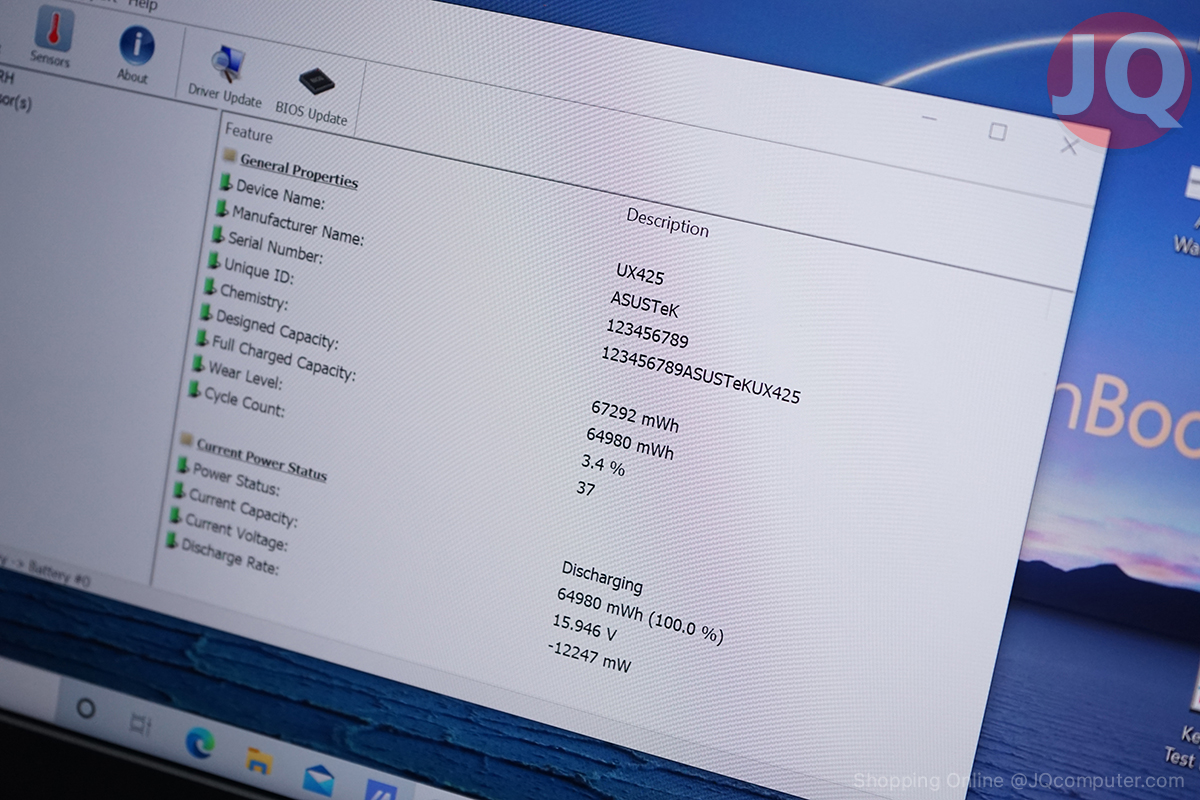
Task: Select the "Discharge Rate:" label
Action: [230, 558]
